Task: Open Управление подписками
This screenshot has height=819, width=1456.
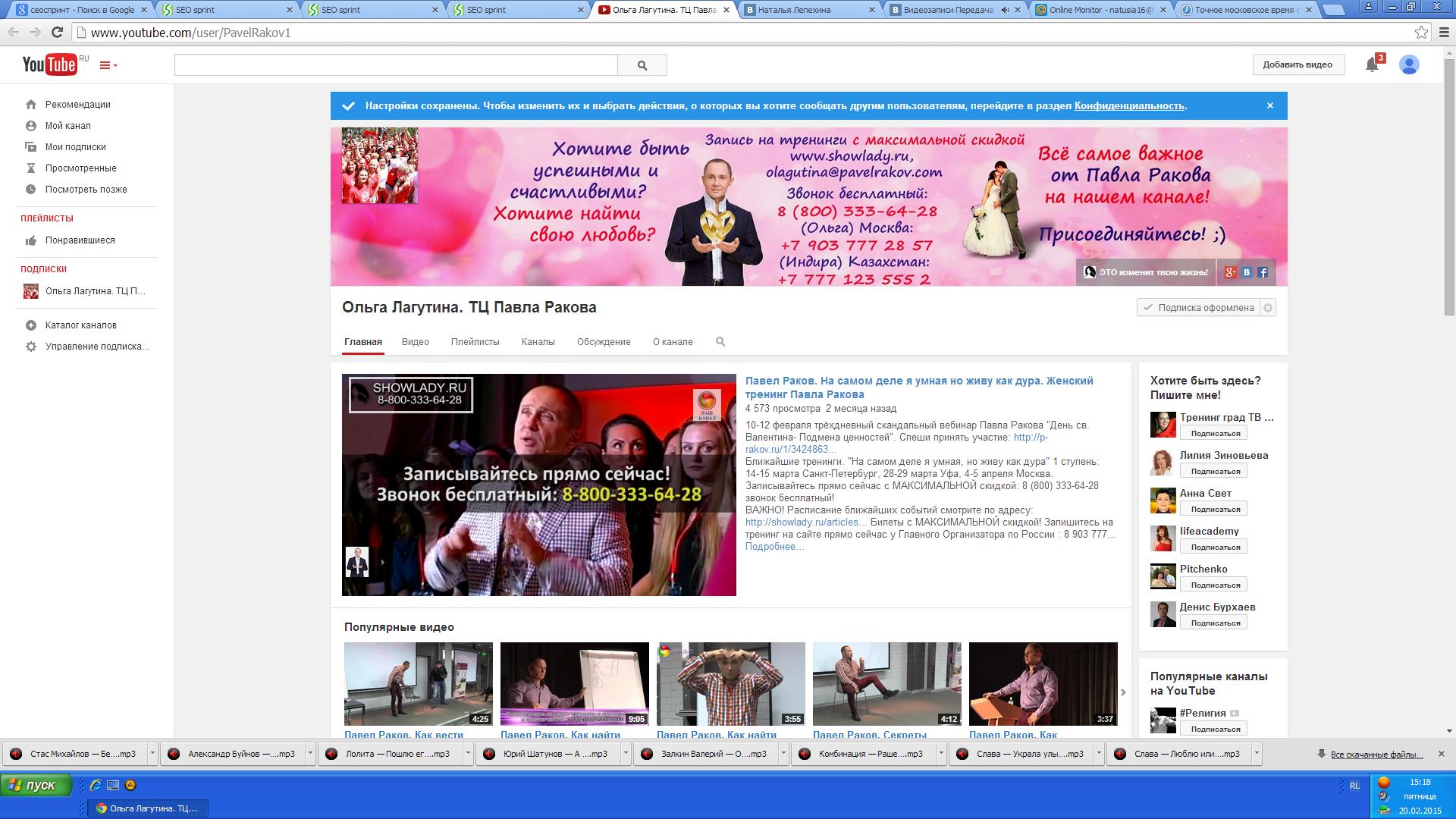Action: [97, 347]
